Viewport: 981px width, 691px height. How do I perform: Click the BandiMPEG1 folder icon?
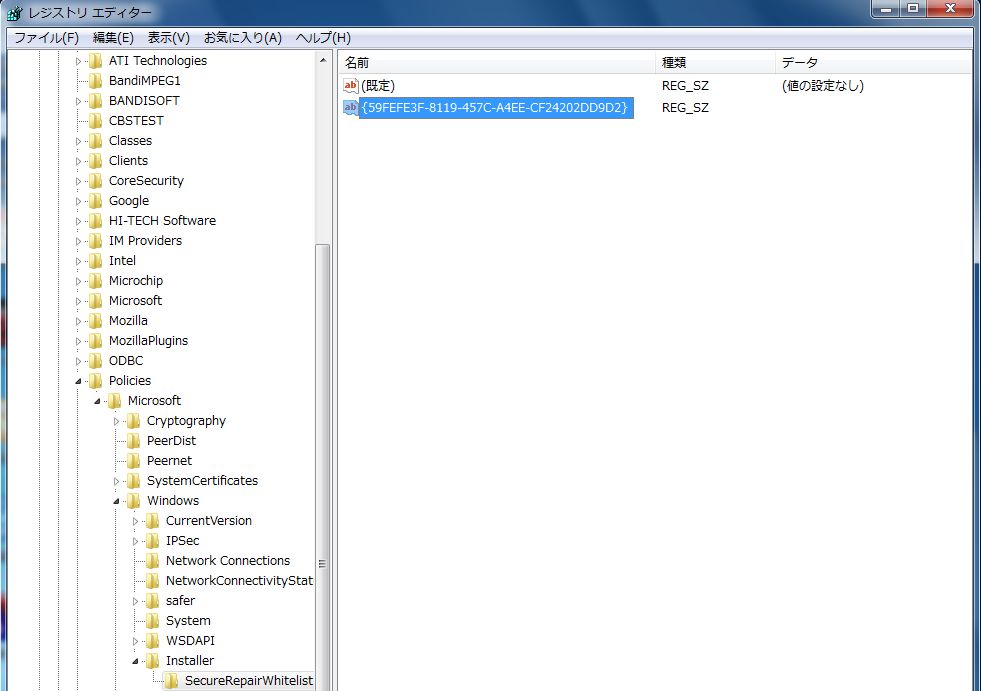coord(96,81)
